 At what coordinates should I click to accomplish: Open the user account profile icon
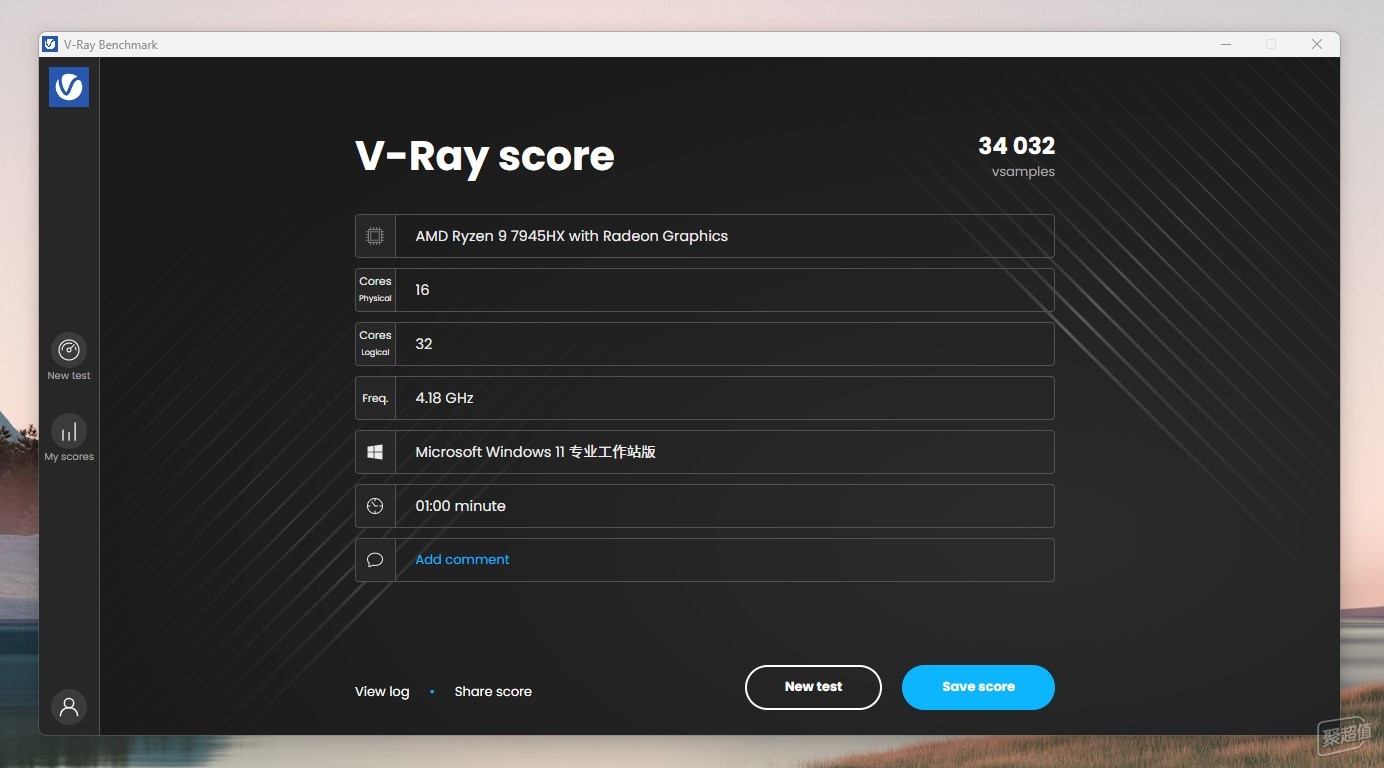tap(69, 707)
